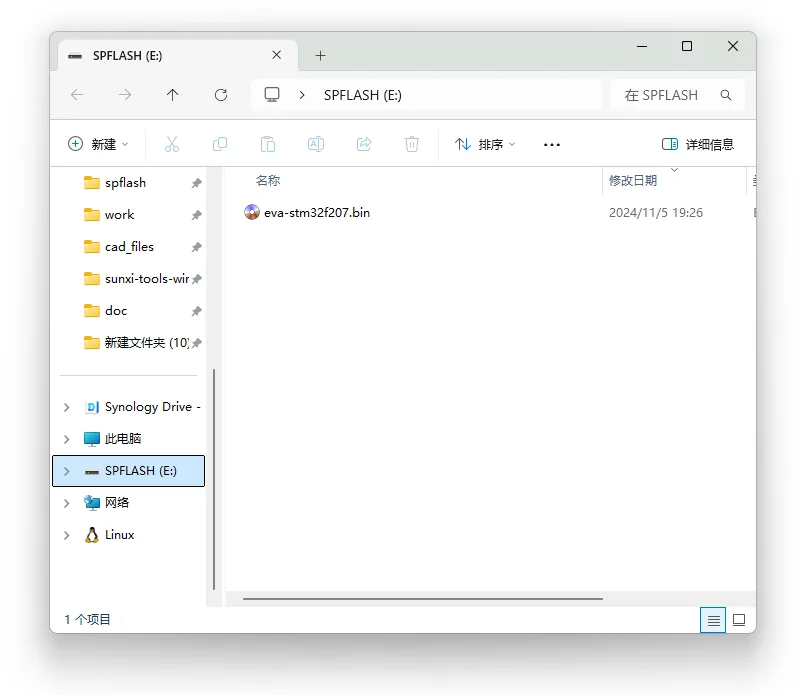Image resolution: width=808 pixels, height=695 pixels.
Task: Click the horizontal scrollbar in file list
Action: pyautogui.click(x=423, y=599)
